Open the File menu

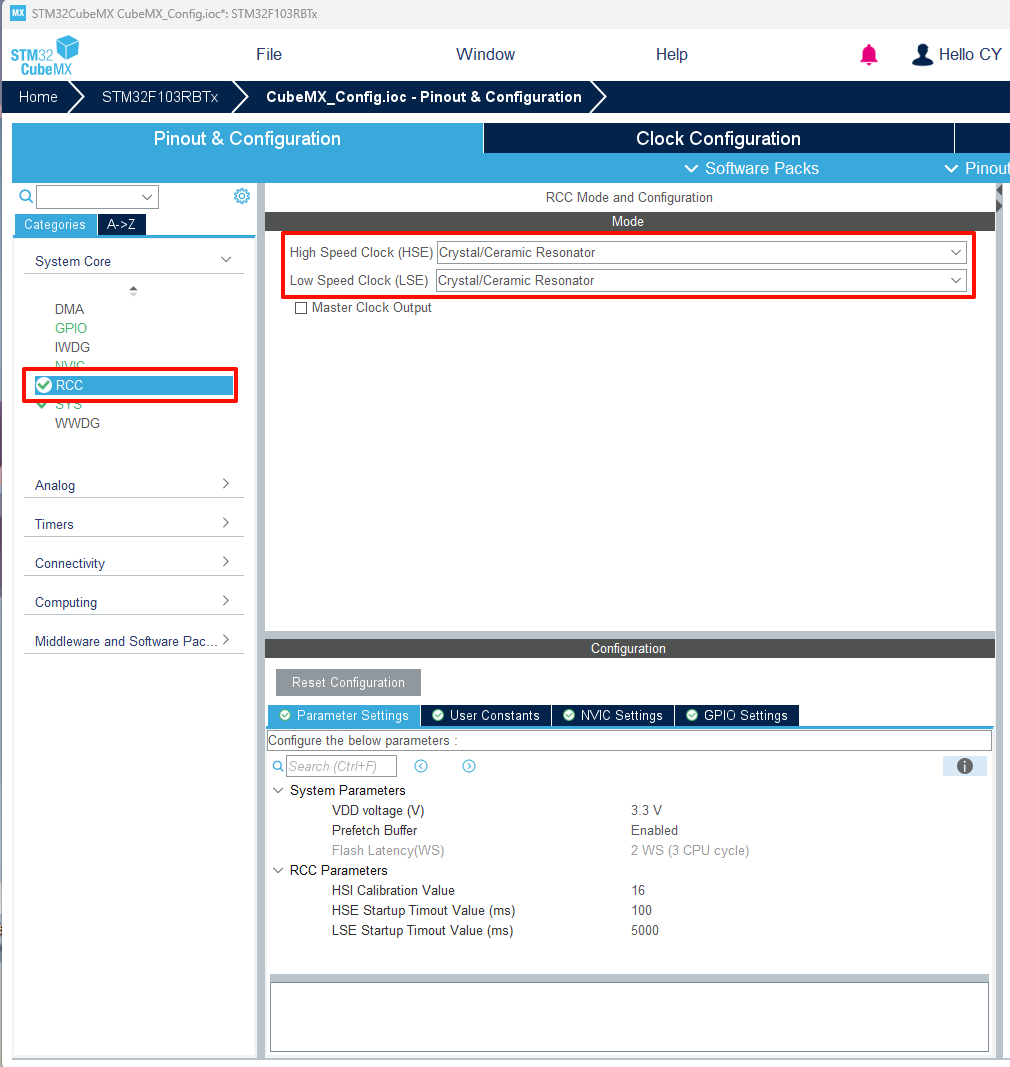[269, 55]
